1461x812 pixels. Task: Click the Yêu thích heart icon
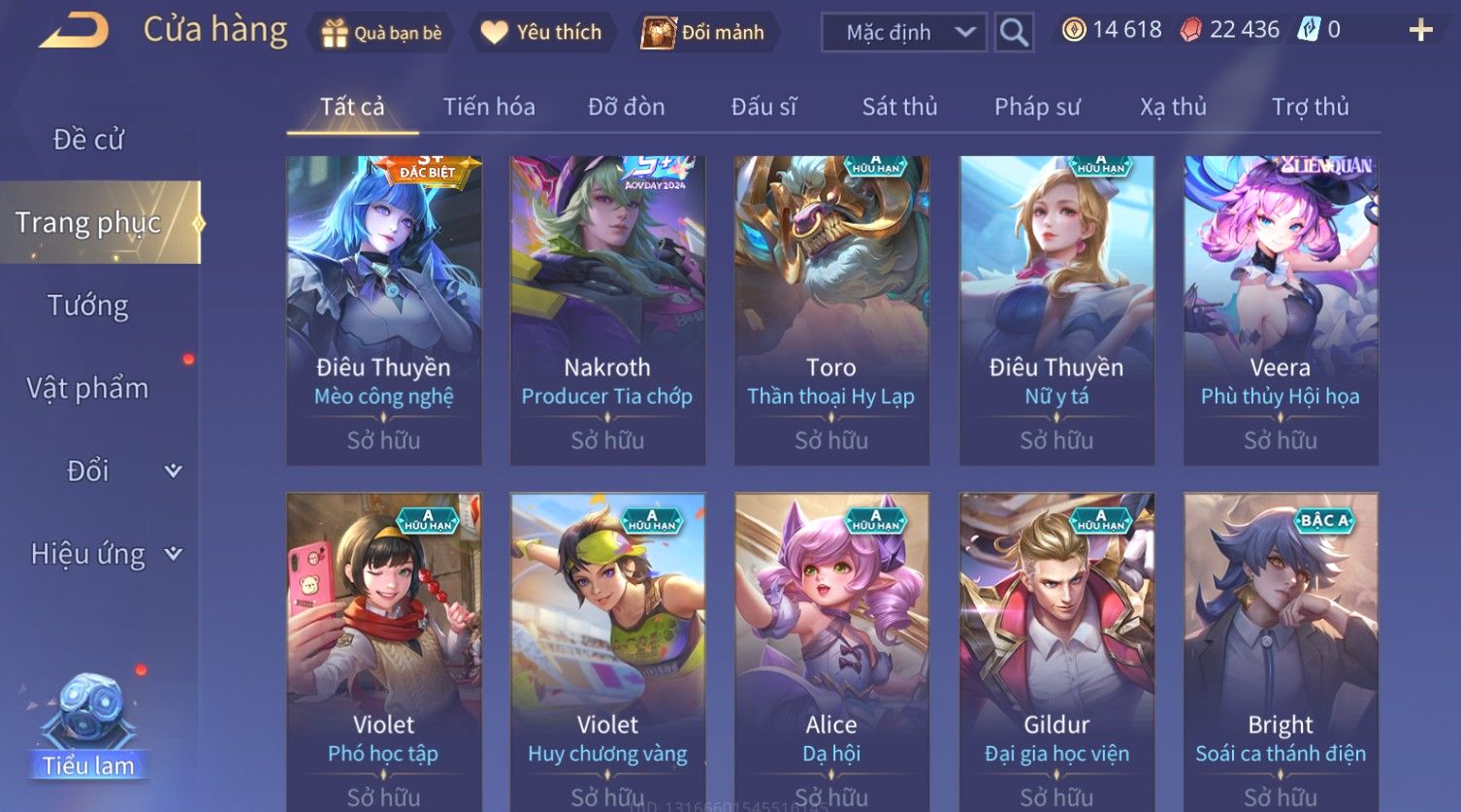pyautogui.click(x=494, y=32)
